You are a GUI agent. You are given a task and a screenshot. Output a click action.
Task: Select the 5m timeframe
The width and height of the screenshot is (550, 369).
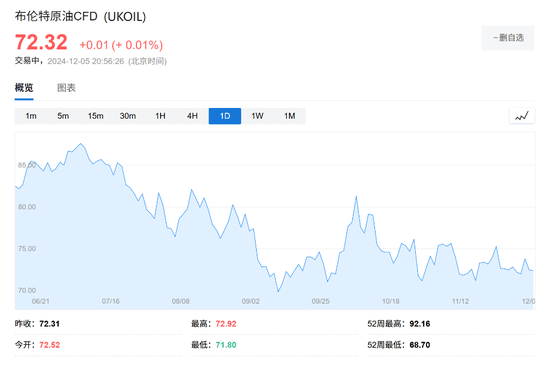63,116
